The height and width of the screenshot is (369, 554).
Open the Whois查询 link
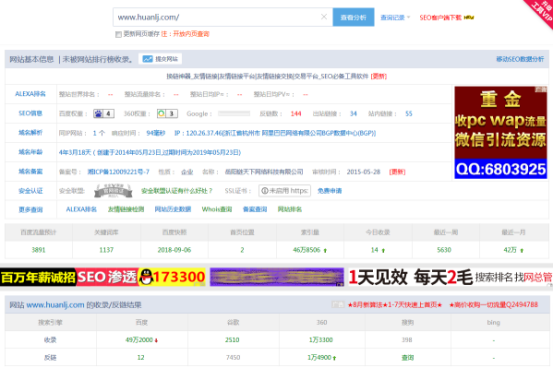[217, 209]
